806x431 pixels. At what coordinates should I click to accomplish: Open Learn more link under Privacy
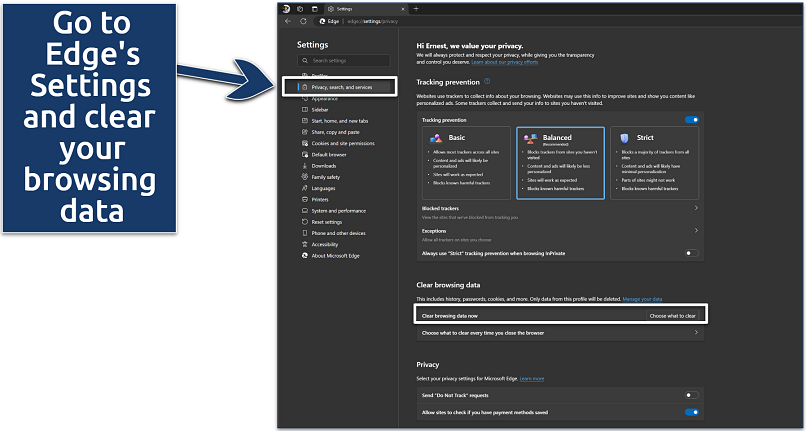(x=532, y=379)
